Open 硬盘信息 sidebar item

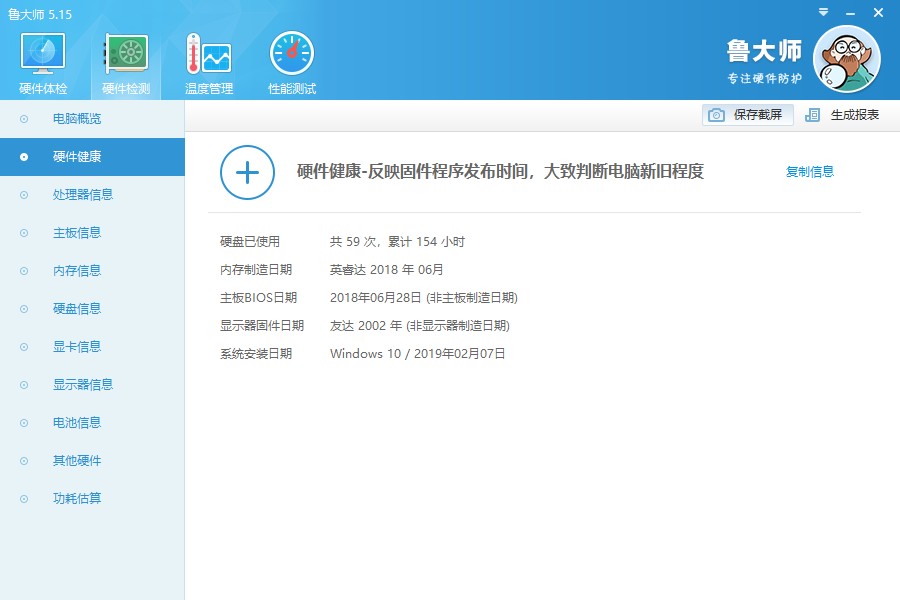click(77, 308)
